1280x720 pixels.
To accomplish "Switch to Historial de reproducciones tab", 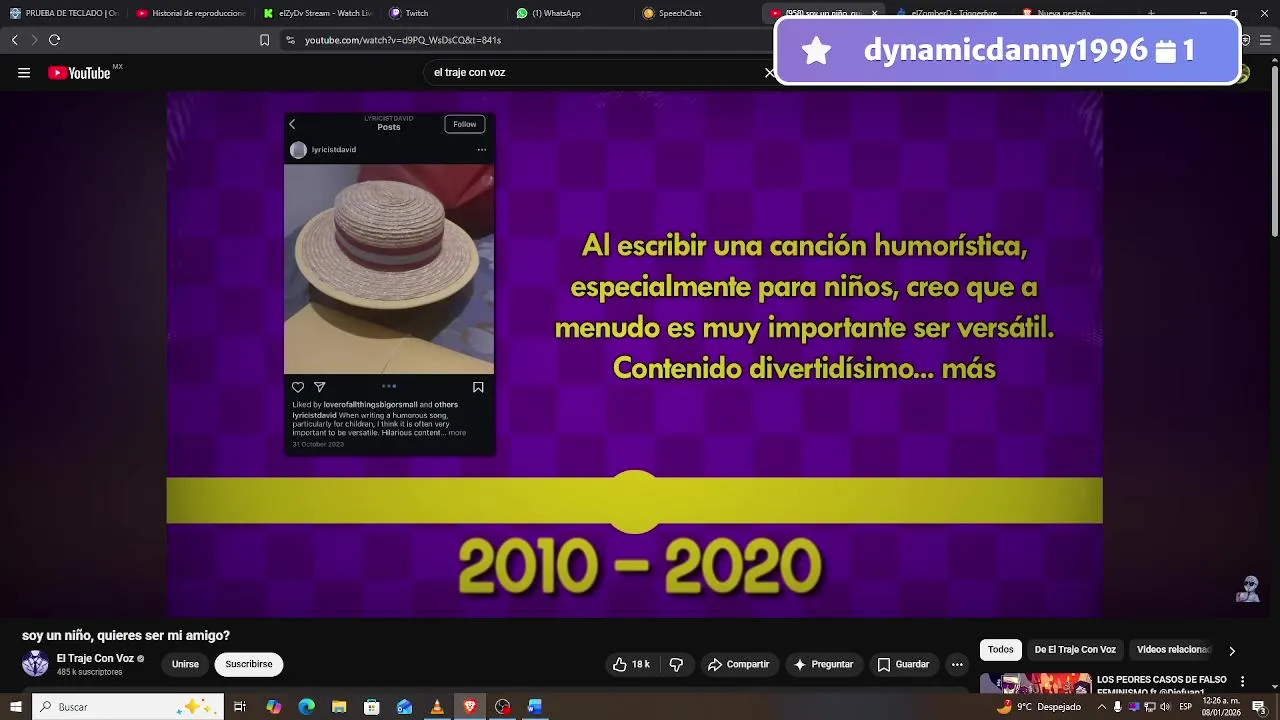I will (192, 13).
